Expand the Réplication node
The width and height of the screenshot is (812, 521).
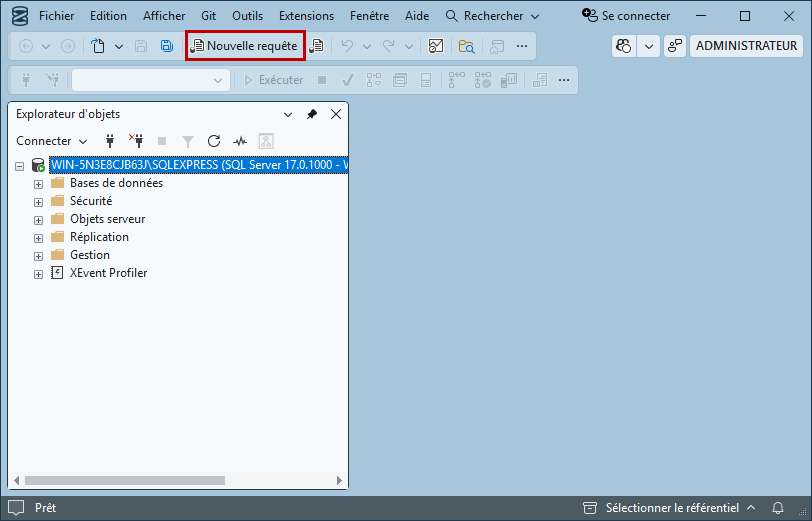(38, 238)
